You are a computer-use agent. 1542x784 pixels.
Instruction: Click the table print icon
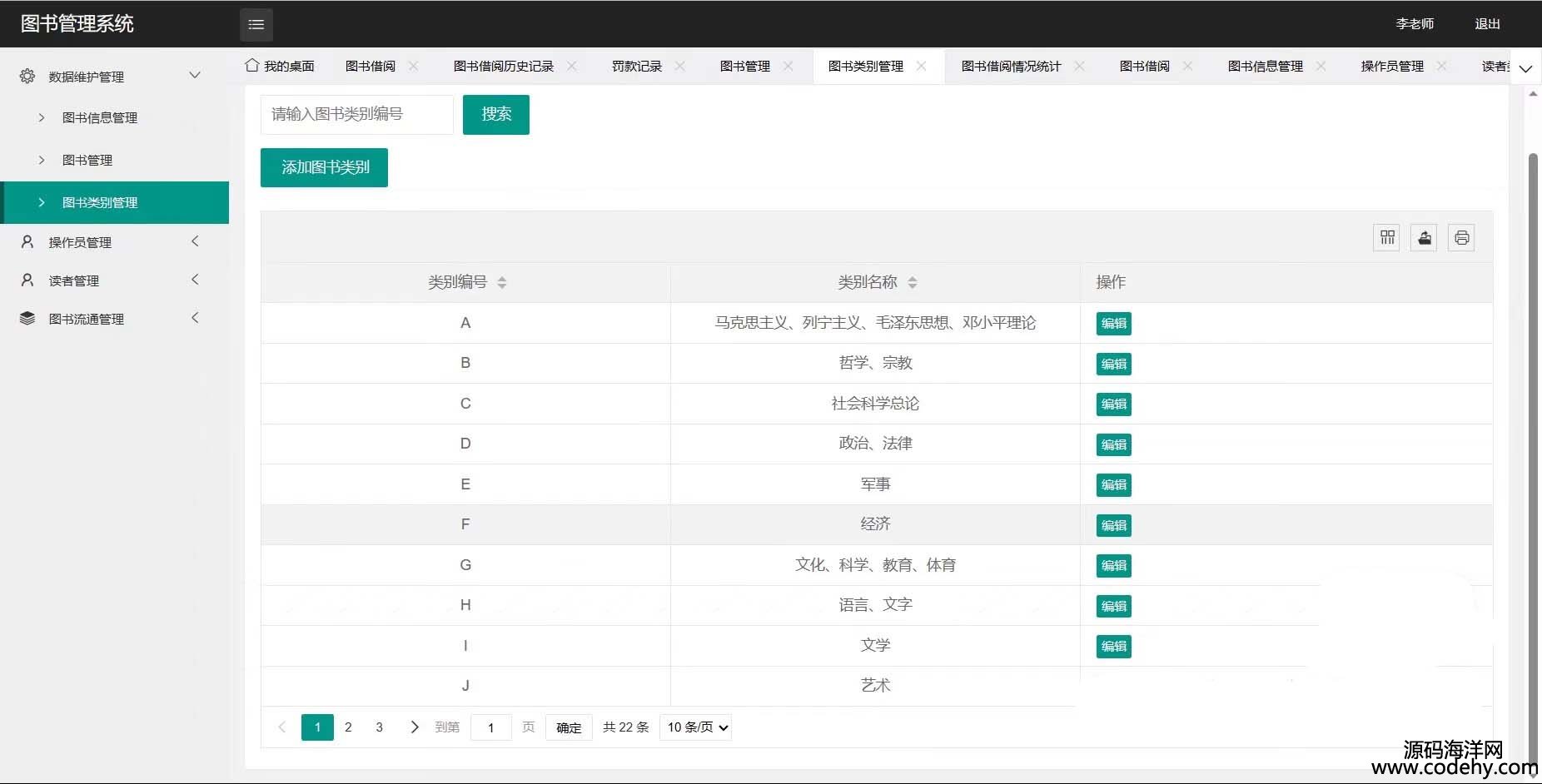point(1461,238)
